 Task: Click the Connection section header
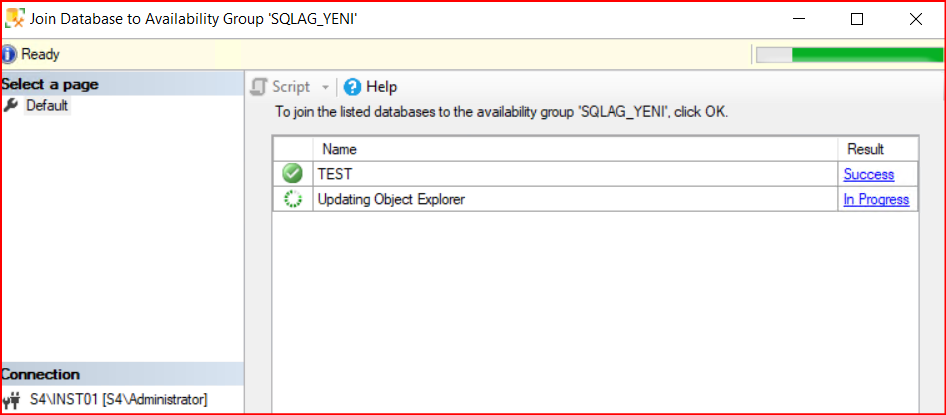click(41, 374)
